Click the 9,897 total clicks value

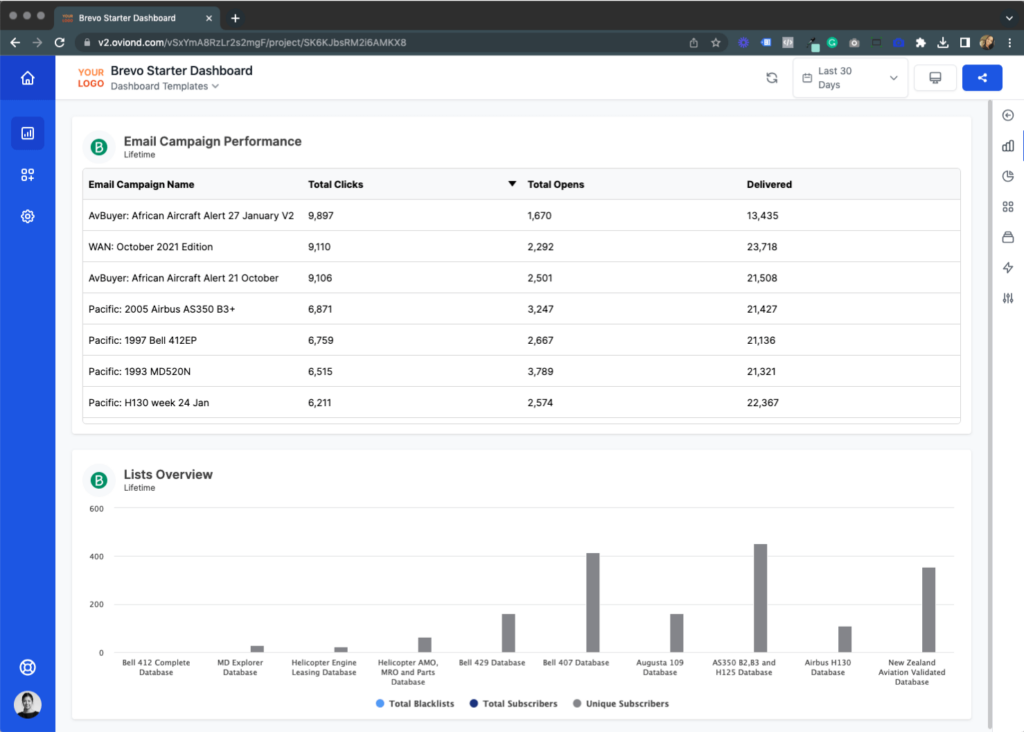click(321, 215)
